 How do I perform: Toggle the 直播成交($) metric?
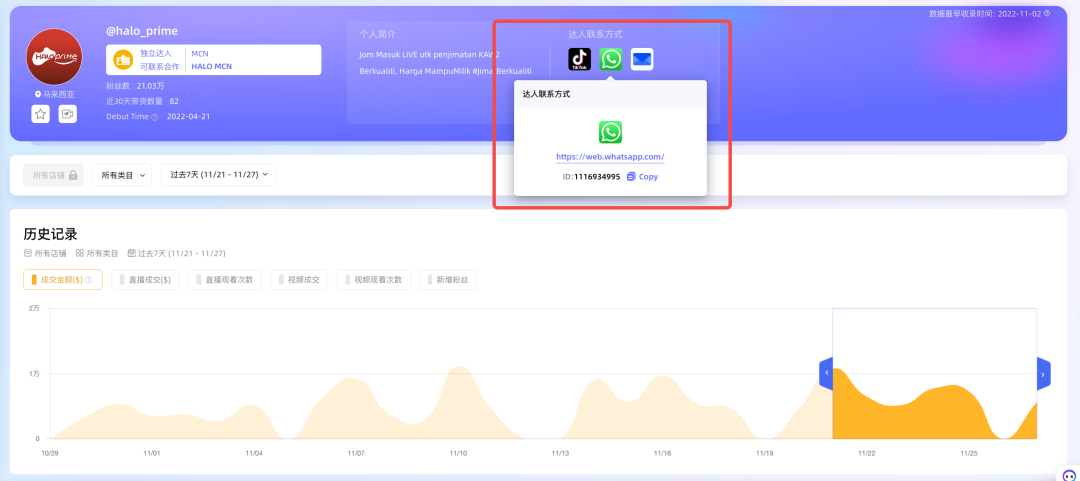coord(145,280)
